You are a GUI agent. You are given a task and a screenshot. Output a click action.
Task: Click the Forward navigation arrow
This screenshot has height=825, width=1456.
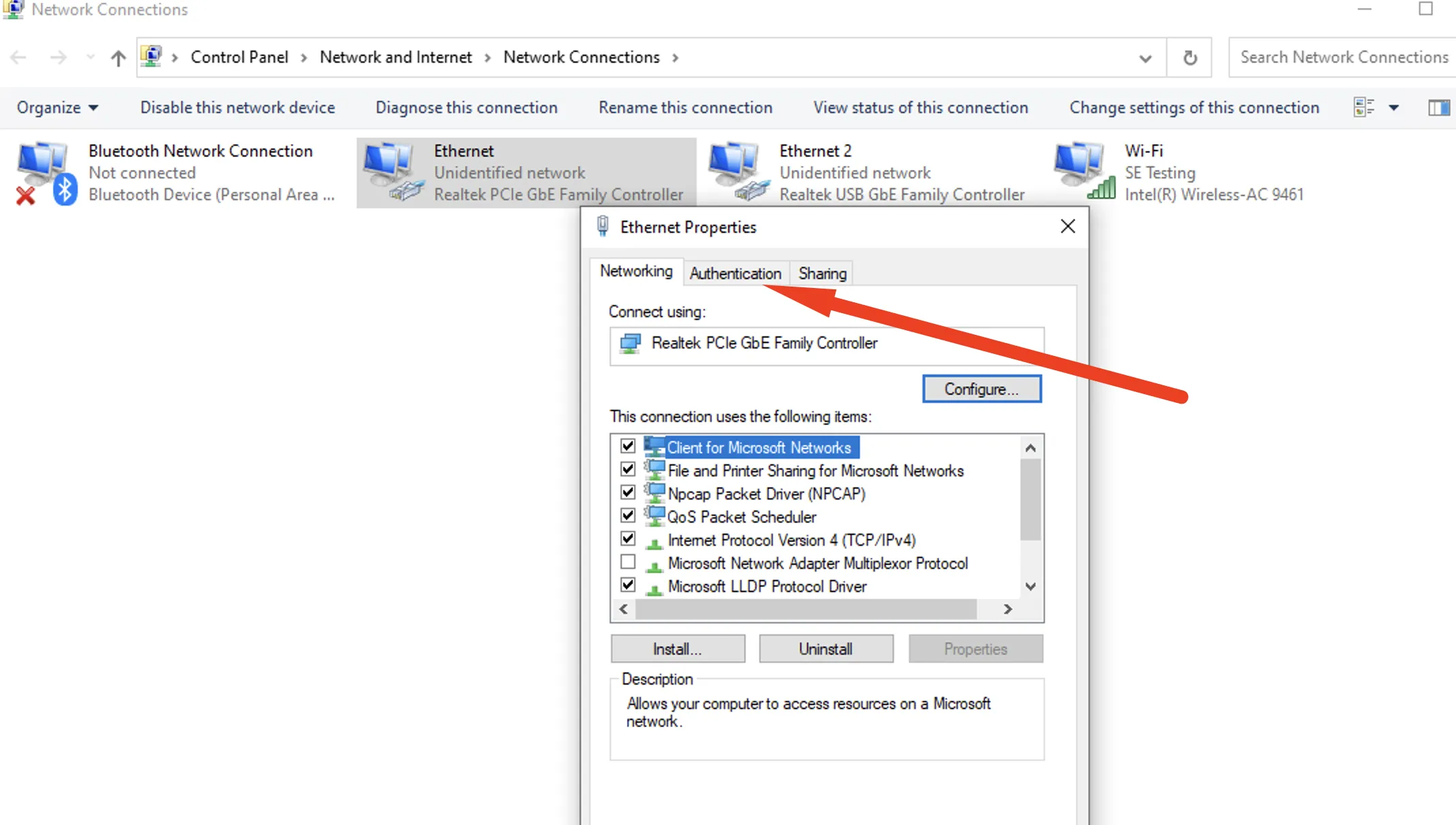click(59, 58)
